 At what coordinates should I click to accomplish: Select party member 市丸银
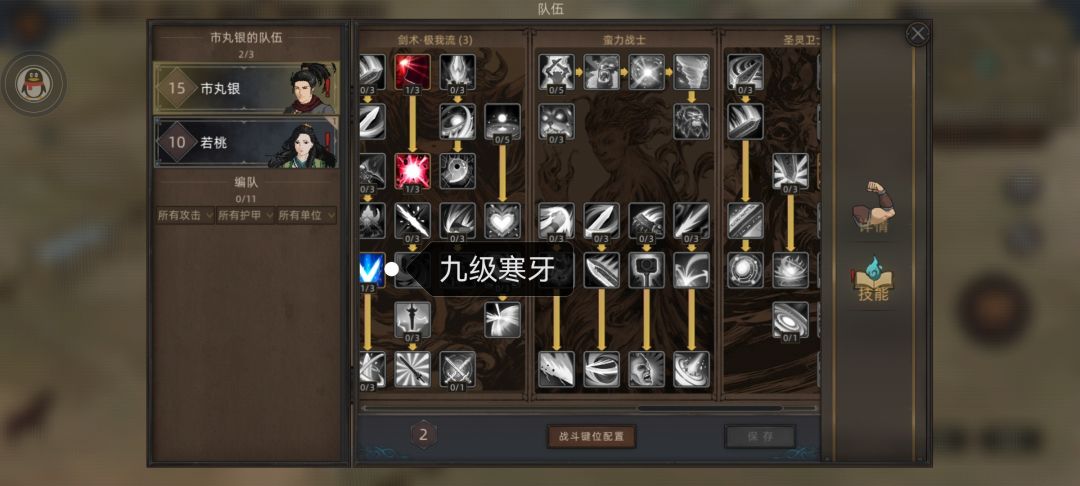(x=246, y=88)
